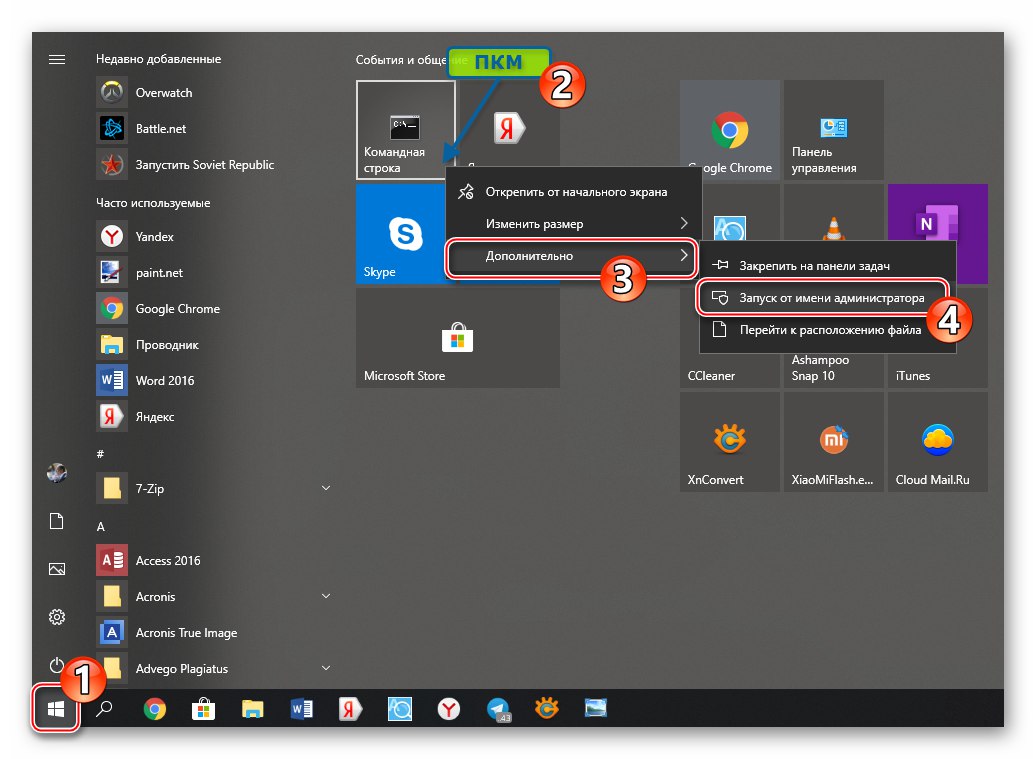1036x759 pixels.
Task: Open the Cloud Mail.Ru tile
Action: (x=937, y=441)
